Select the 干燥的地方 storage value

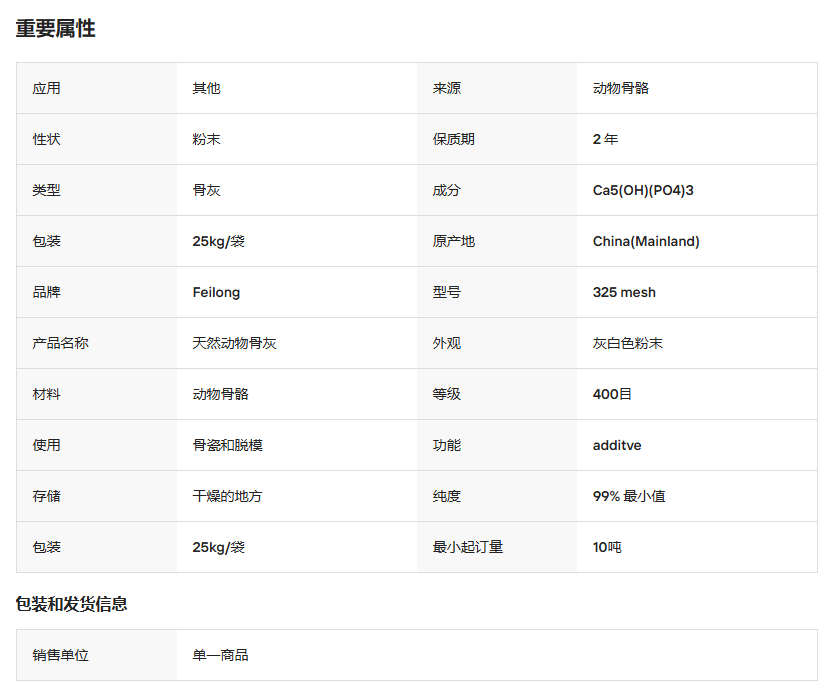coord(227,496)
